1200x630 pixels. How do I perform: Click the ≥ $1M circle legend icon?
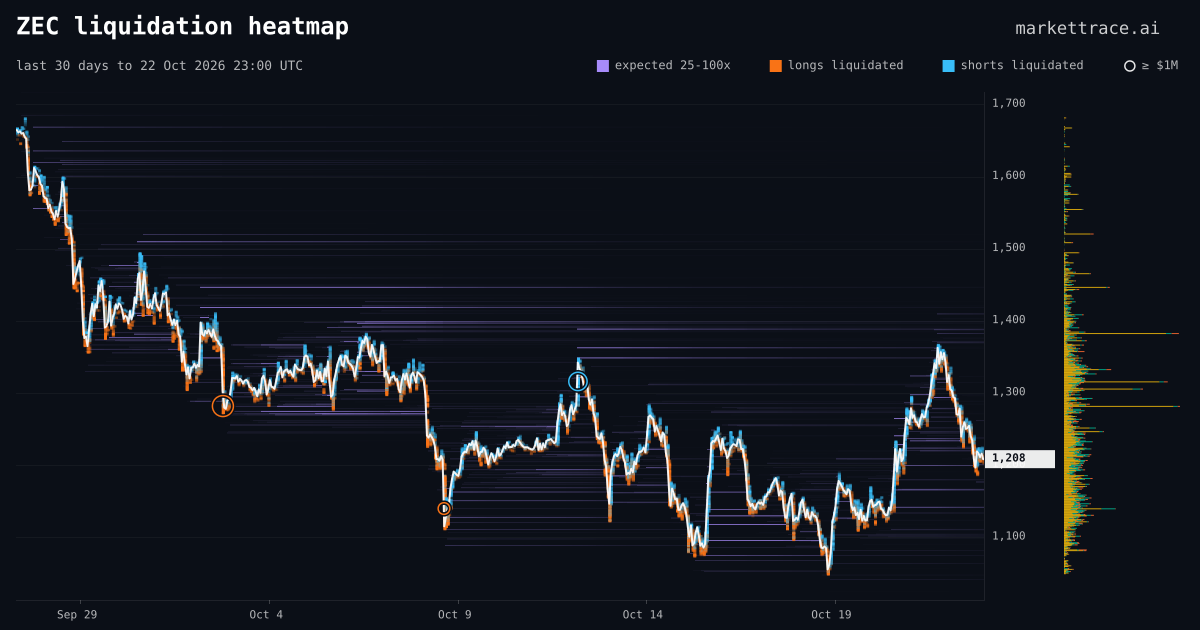point(1130,66)
